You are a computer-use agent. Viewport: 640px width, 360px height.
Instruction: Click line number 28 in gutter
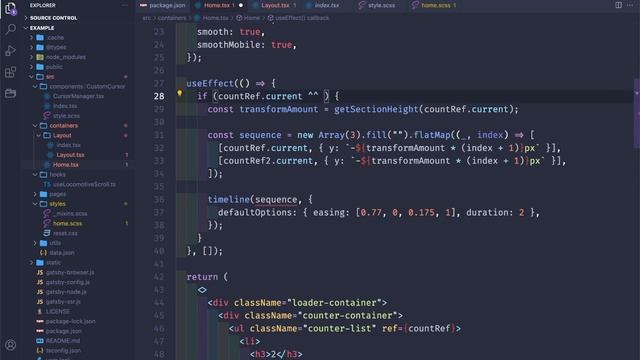tap(159, 96)
